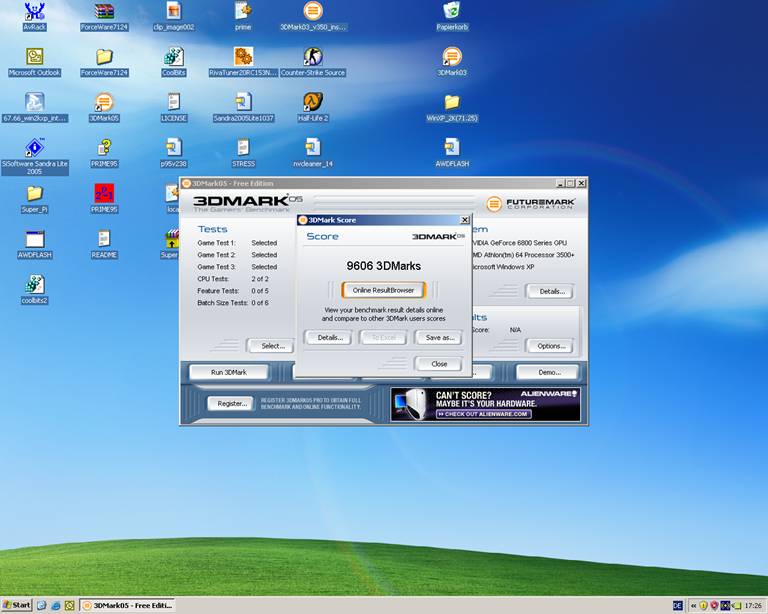768x614 pixels.
Task: Expand hidden tray icons arrow
Action: [694, 606]
